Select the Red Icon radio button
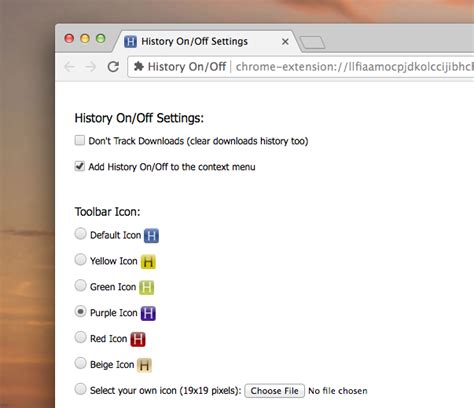Screen dimensions: 474x408 (80, 337)
